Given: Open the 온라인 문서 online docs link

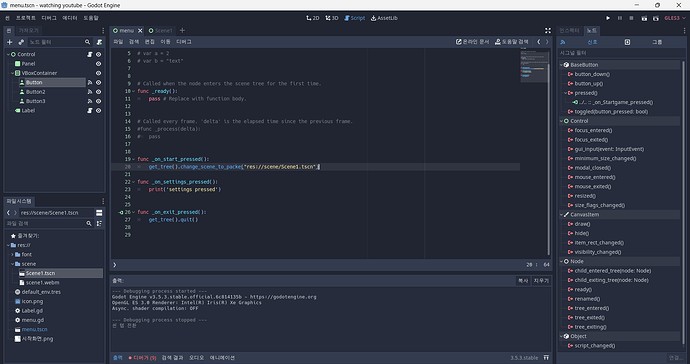Looking at the screenshot, I should (x=472, y=42).
